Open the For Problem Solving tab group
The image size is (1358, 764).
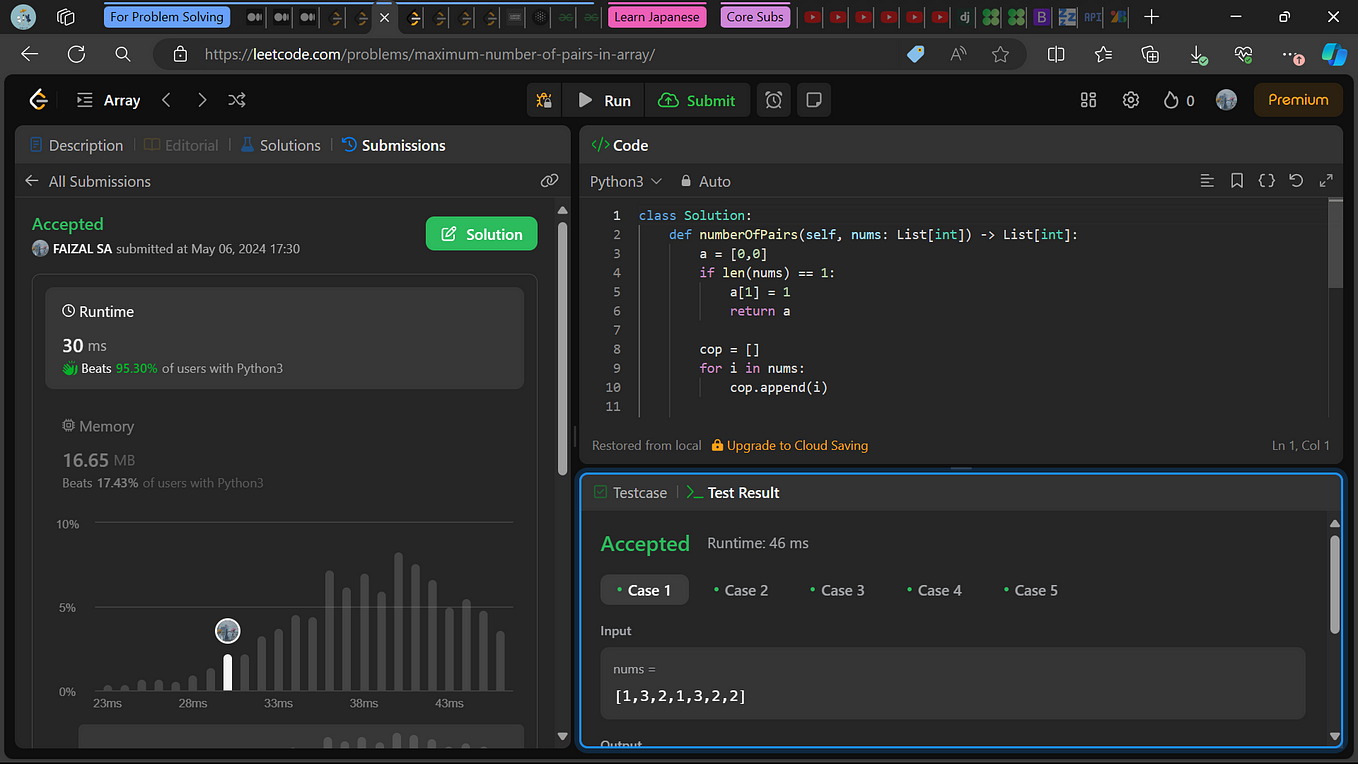[167, 17]
